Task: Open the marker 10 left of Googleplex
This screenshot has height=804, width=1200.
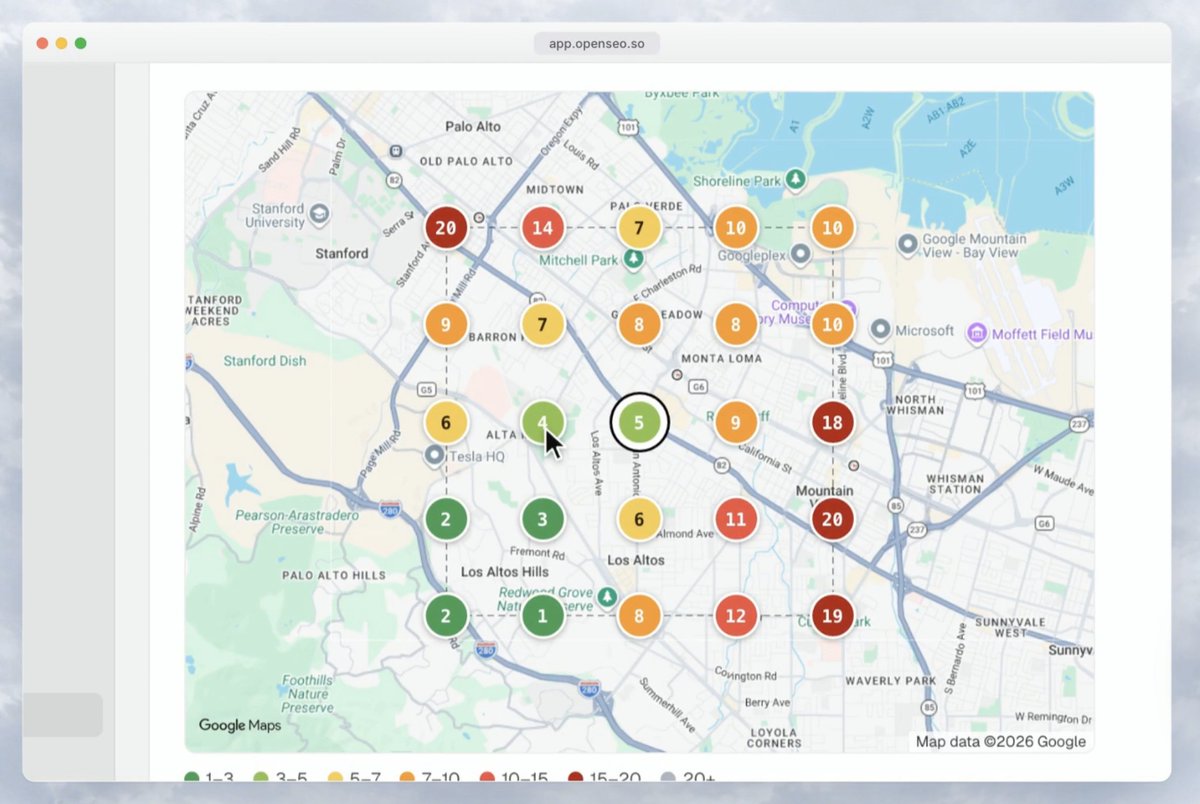Action: coord(735,228)
